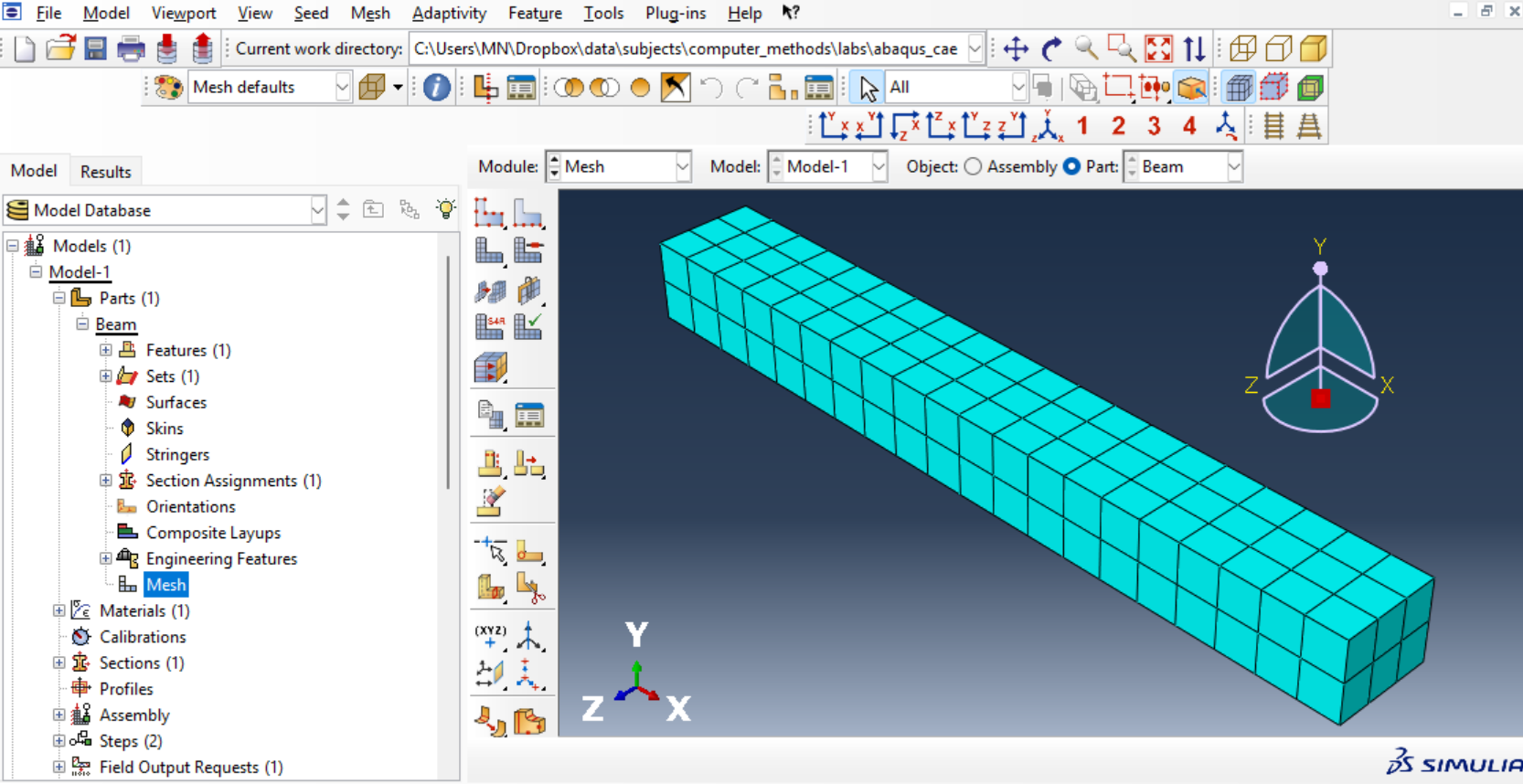
Task: Select Section Assignments (1) in model tree
Action: pyautogui.click(x=233, y=481)
